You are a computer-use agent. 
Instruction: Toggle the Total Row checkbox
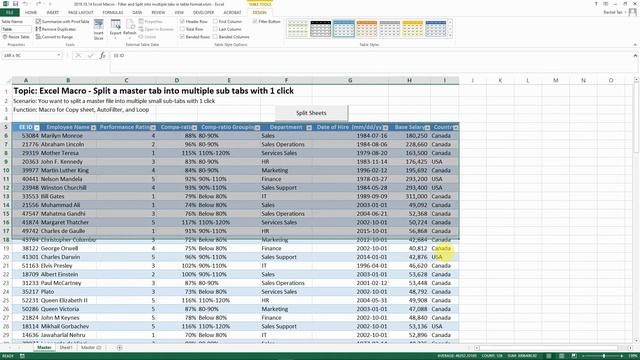tap(182, 29)
